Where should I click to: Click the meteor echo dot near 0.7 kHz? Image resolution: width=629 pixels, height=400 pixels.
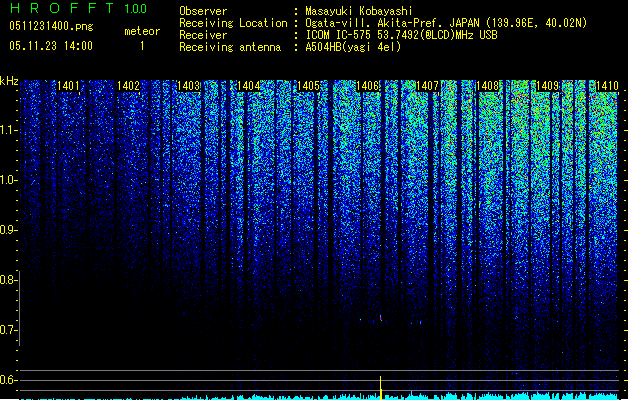[x=381, y=318]
